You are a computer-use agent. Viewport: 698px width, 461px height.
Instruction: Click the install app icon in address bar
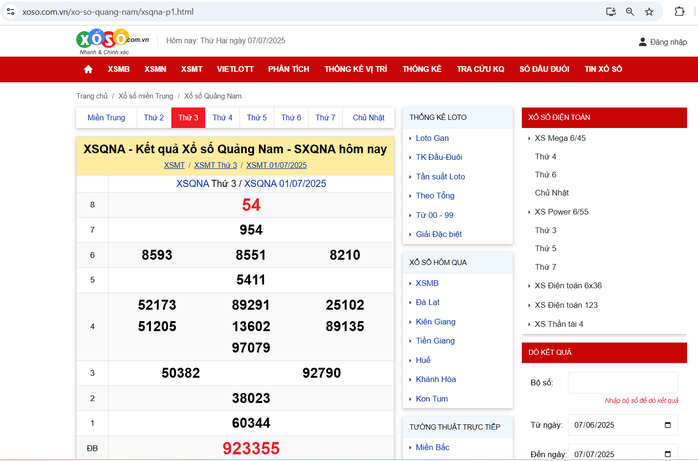coord(611,11)
